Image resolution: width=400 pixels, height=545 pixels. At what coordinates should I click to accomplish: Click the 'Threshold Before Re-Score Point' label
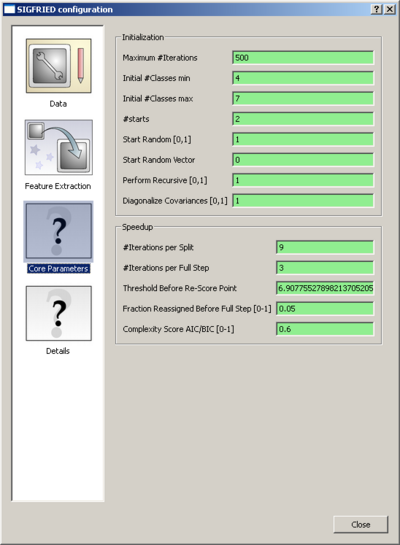click(180, 288)
